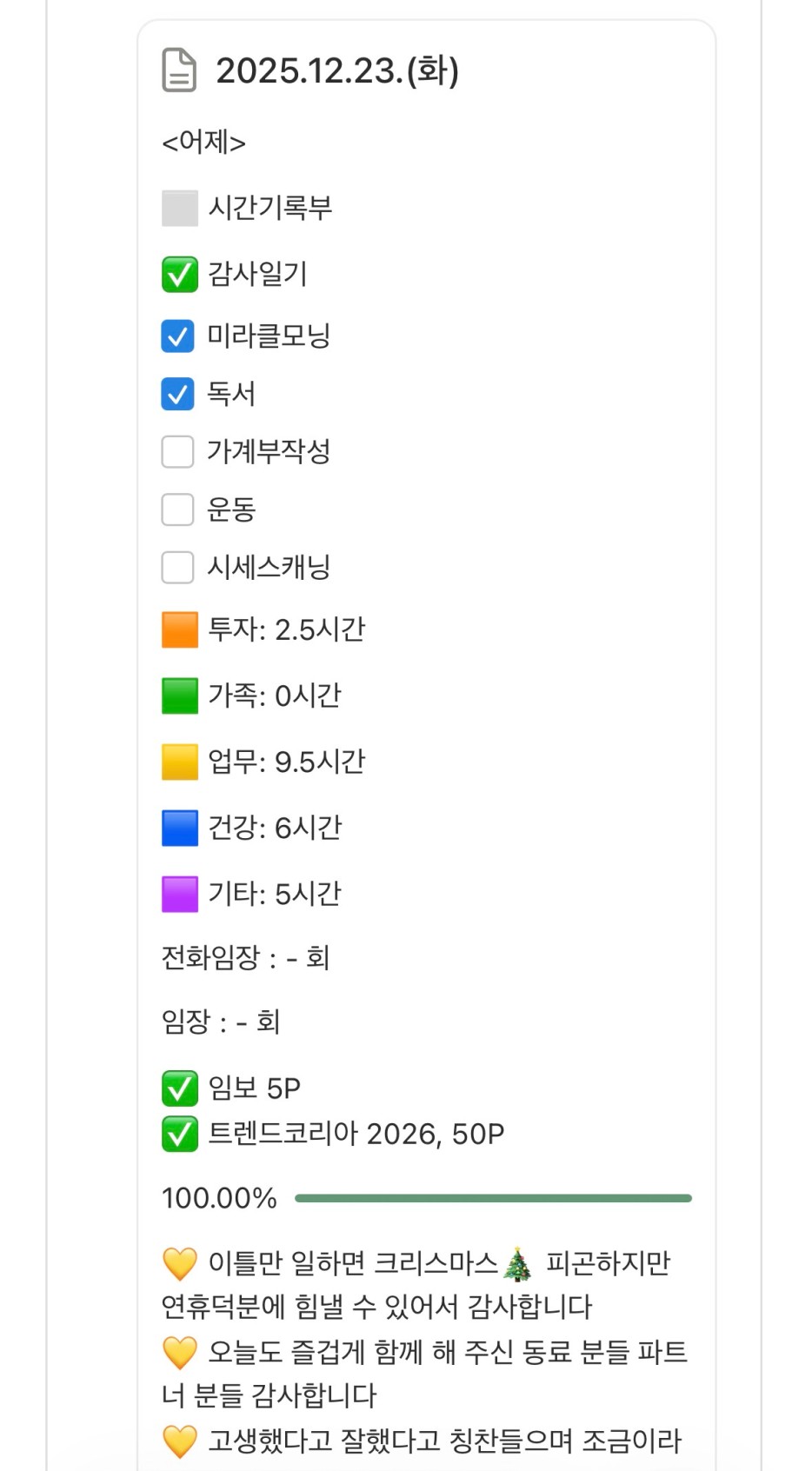812x1471 pixels.
Task: Uncheck the 독서 checkbox
Action: point(178,394)
